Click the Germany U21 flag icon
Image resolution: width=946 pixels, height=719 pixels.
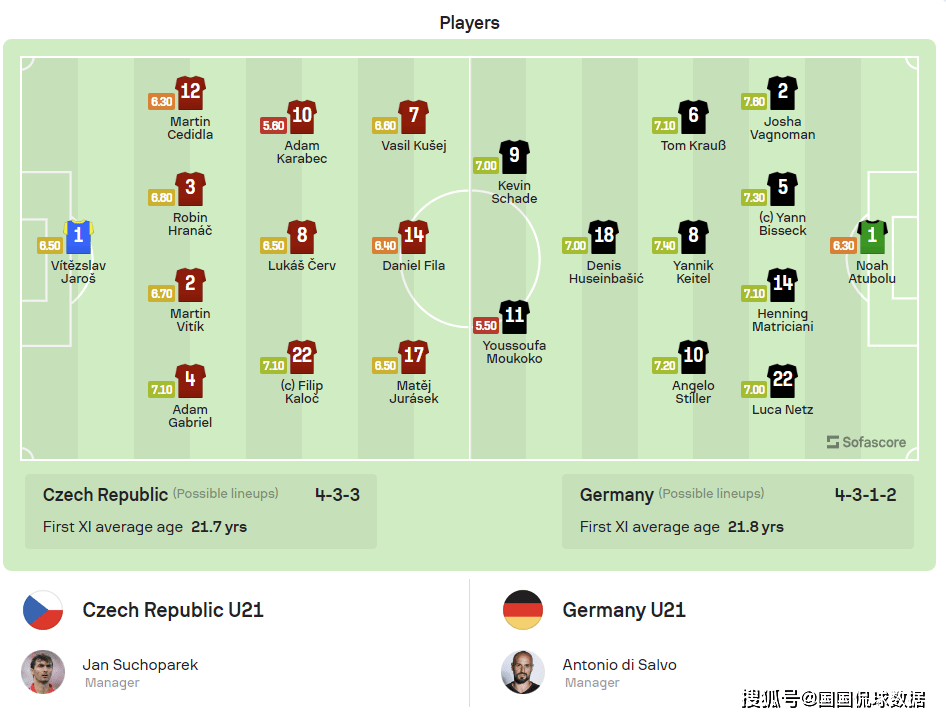(523, 610)
